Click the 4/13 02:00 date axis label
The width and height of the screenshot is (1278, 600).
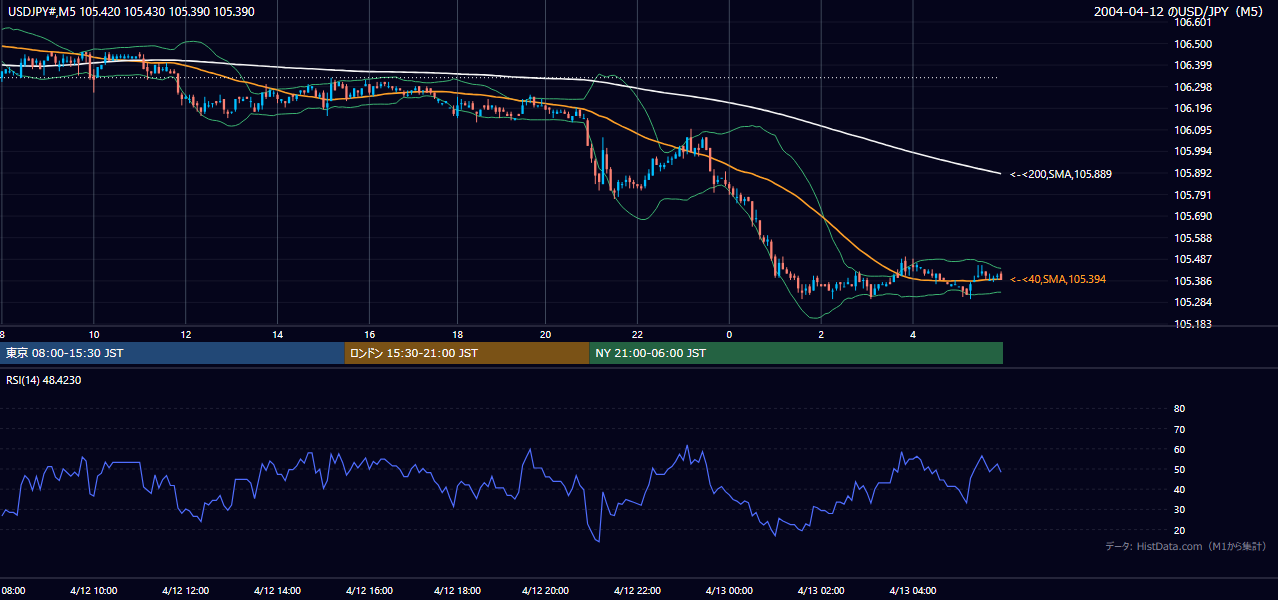point(821,591)
